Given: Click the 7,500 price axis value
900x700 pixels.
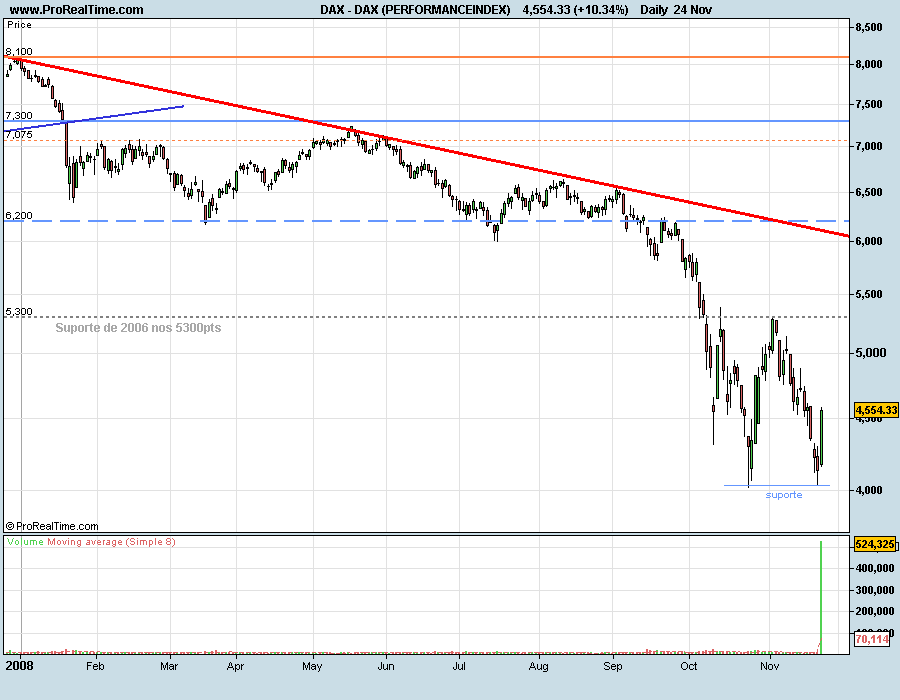Looking at the screenshot, I should coord(869,104).
